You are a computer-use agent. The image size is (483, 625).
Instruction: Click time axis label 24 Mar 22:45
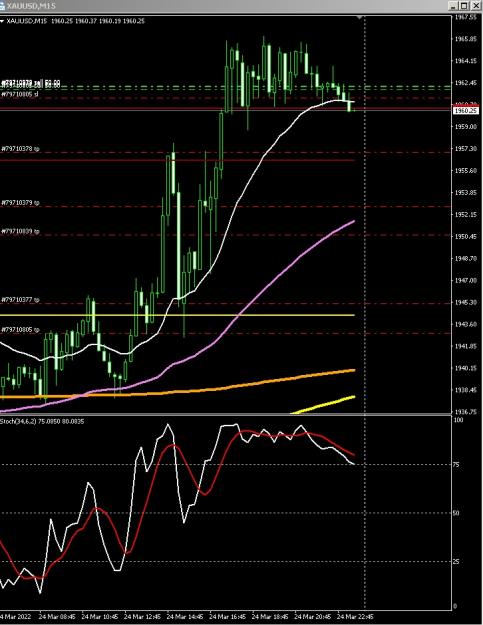tap(355, 617)
